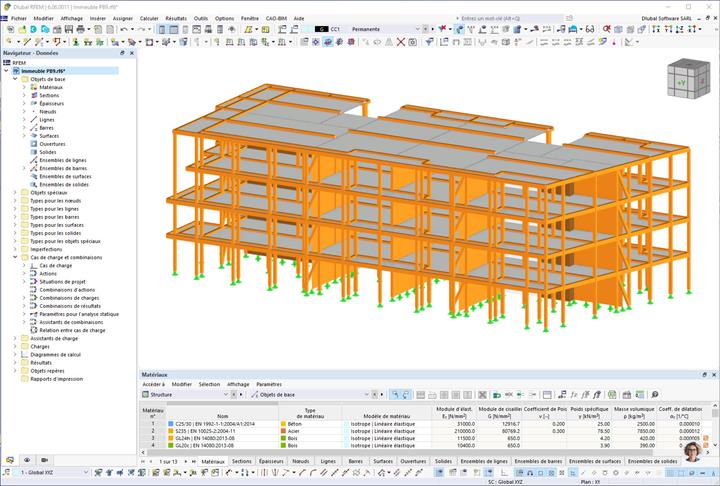Click the 3D view orientation cube
This screenshot has width=720, height=486.
688,79
